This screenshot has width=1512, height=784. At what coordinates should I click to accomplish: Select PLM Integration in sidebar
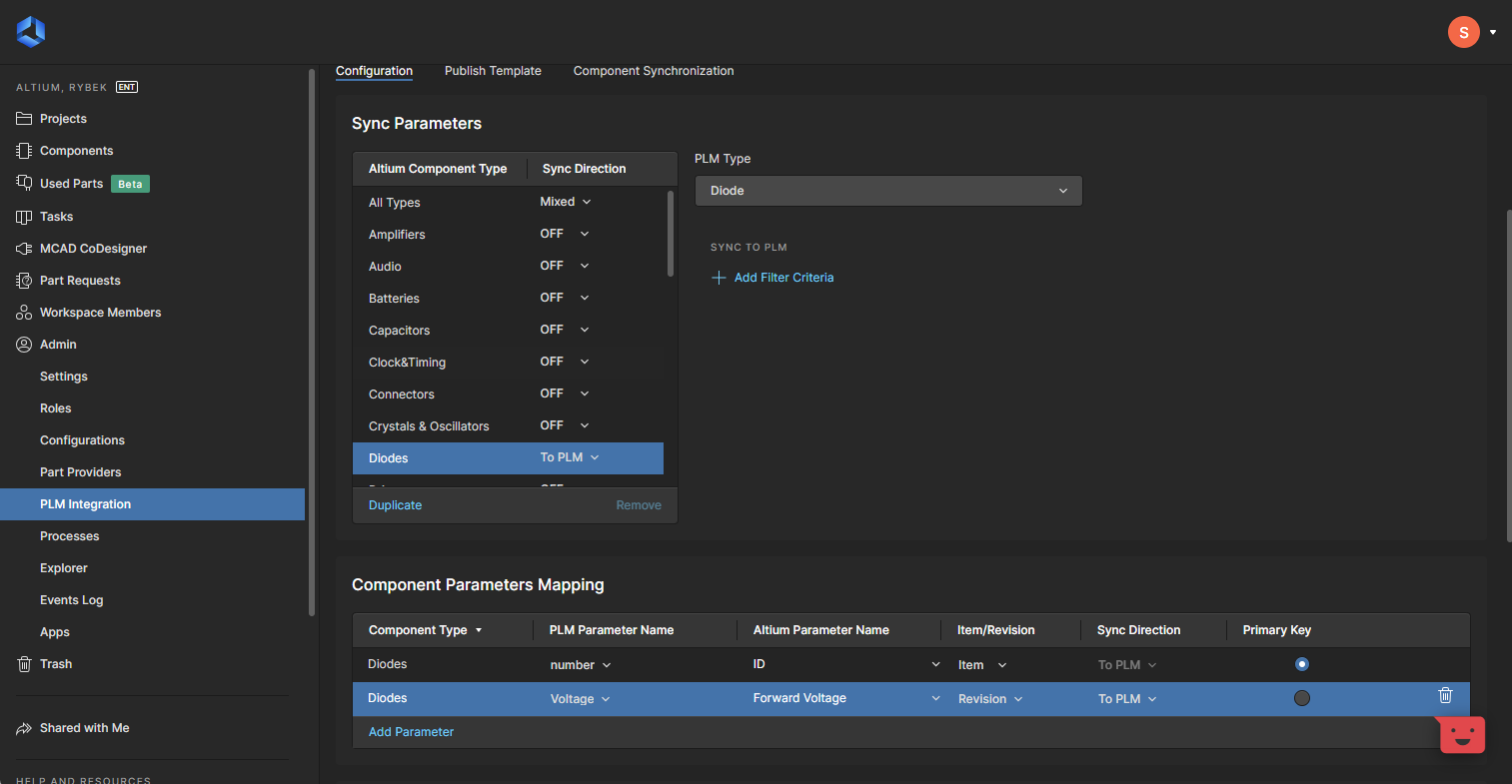click(152, 504)
